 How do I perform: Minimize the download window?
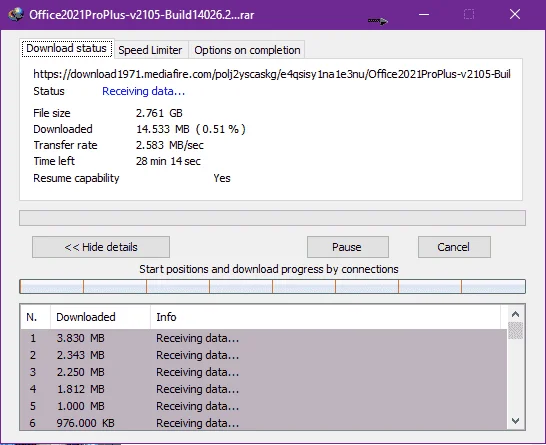tap(424, 15)
